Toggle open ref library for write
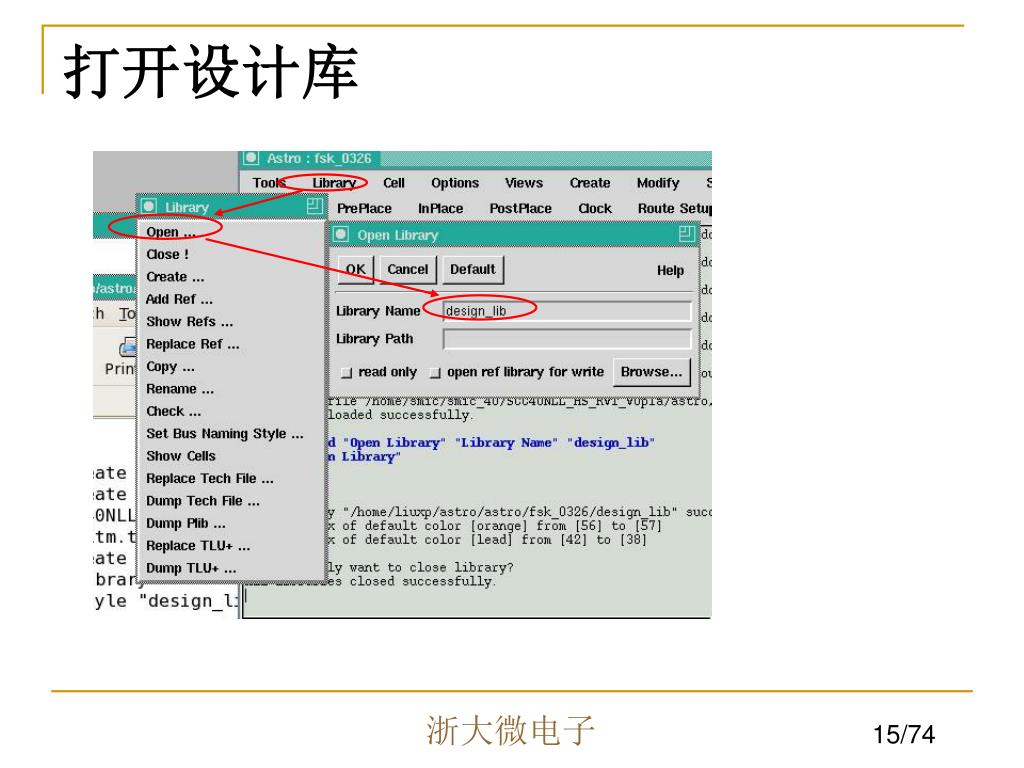 [x=435, y=373]
